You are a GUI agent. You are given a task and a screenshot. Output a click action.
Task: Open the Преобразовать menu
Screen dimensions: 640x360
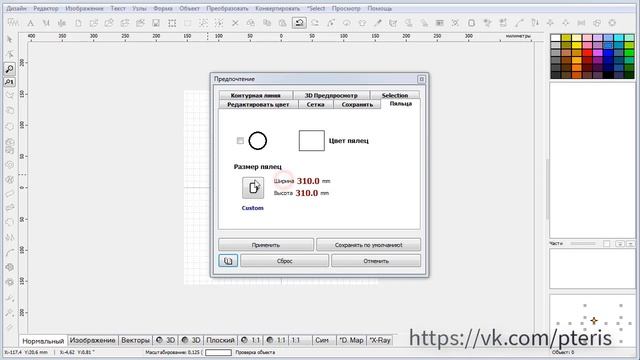coord(227,9)
